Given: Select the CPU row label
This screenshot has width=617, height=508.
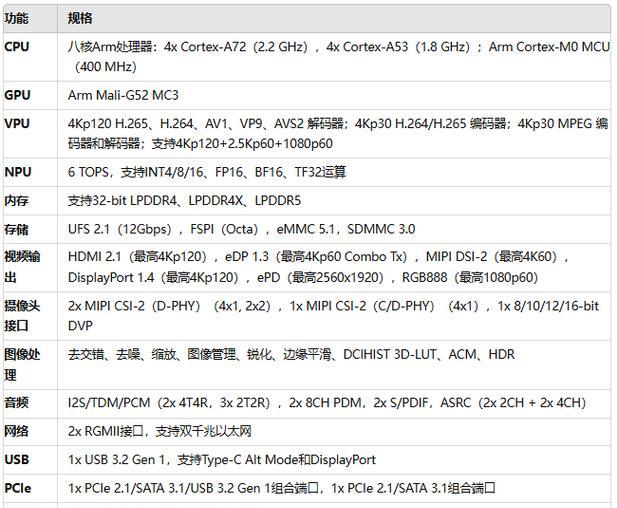Looking at the screenshot, I should pyautogui.click(x=17, y=47).
